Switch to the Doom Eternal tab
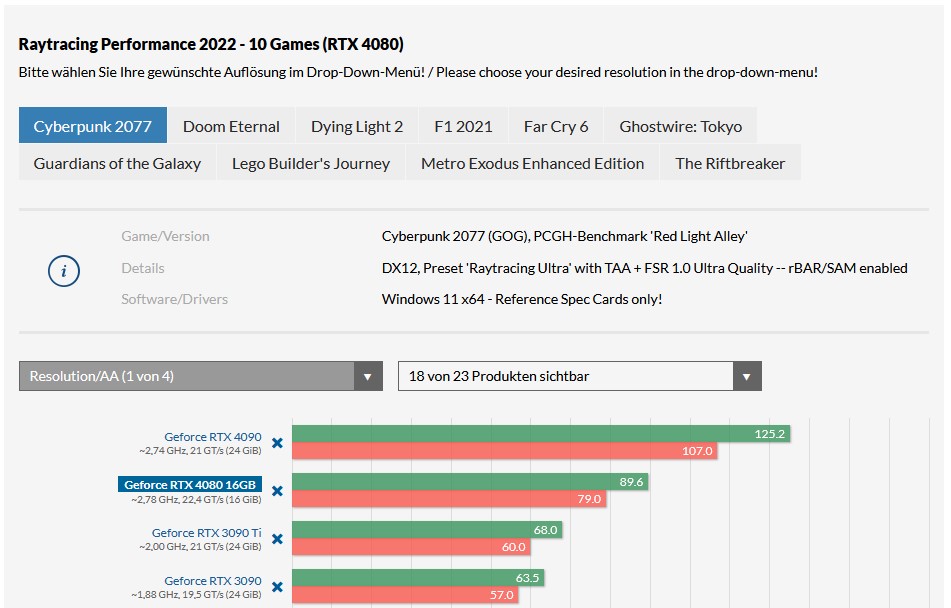 [231, 126]
